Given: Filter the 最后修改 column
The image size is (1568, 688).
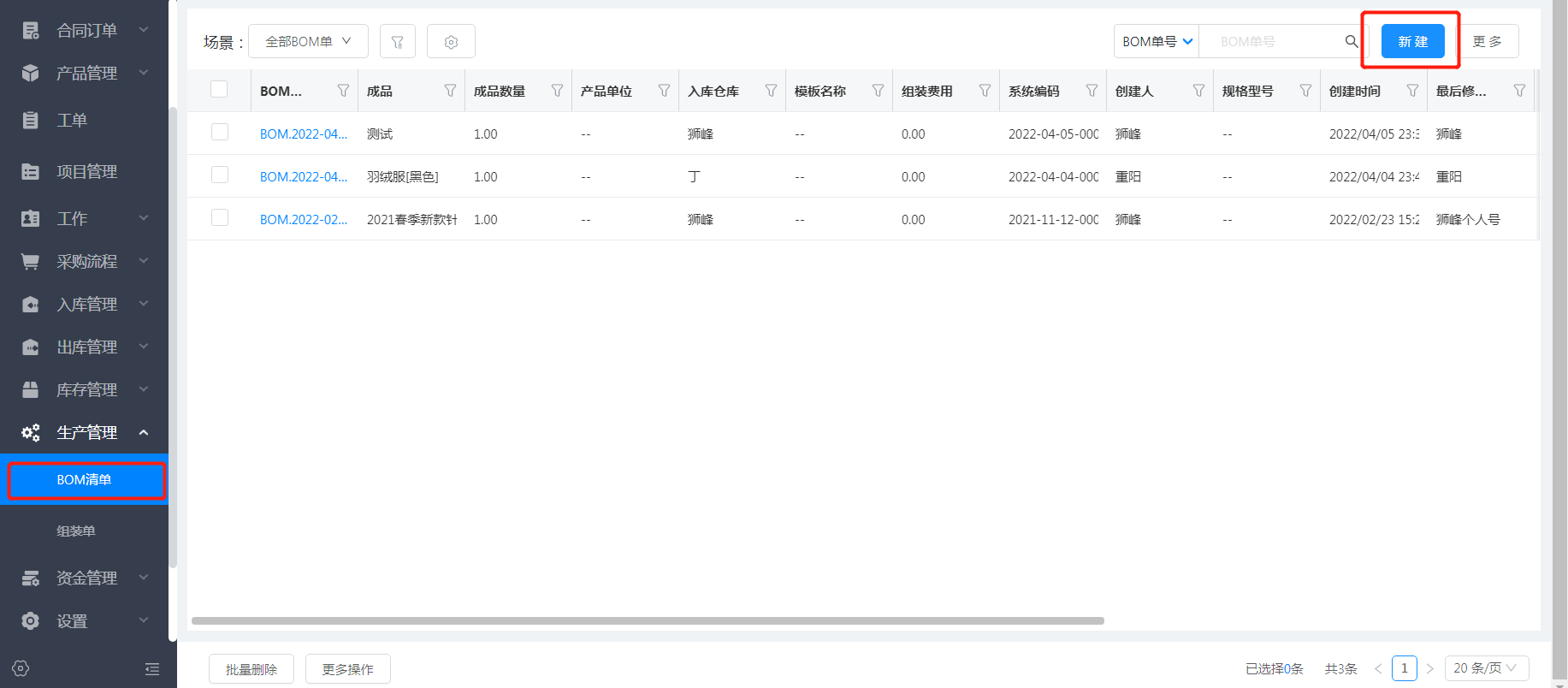Looking at the screenshot, I should (x=1519, y=91).
